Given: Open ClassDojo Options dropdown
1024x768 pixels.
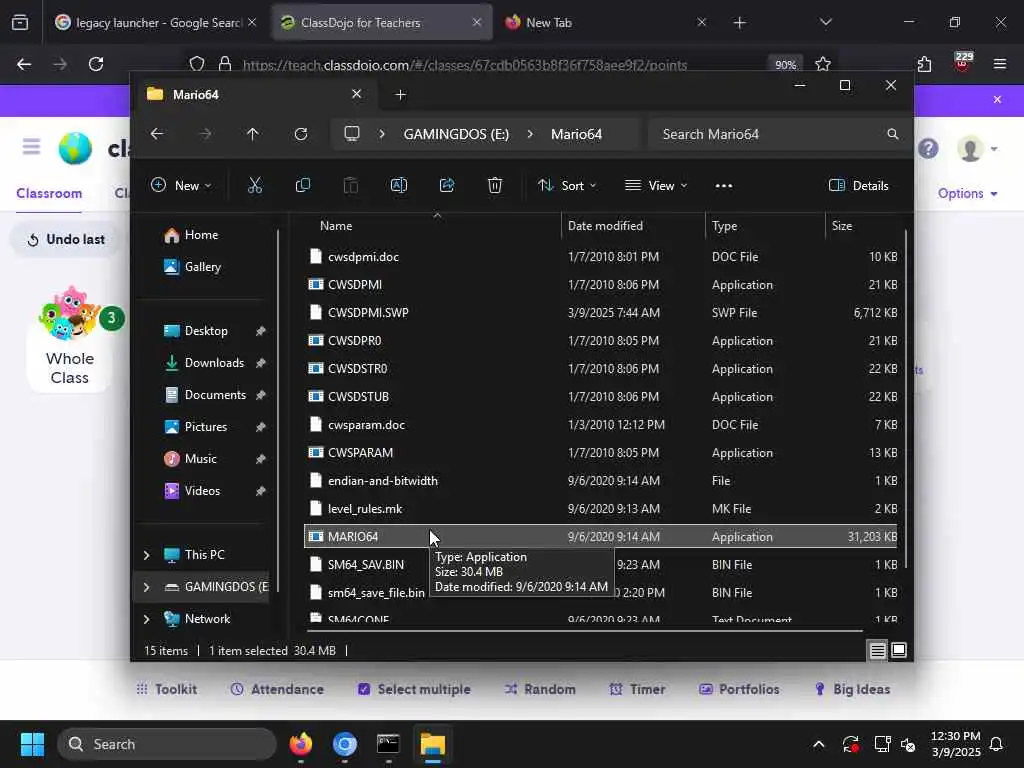Looking at the screenshot, I should click(967, 193).
